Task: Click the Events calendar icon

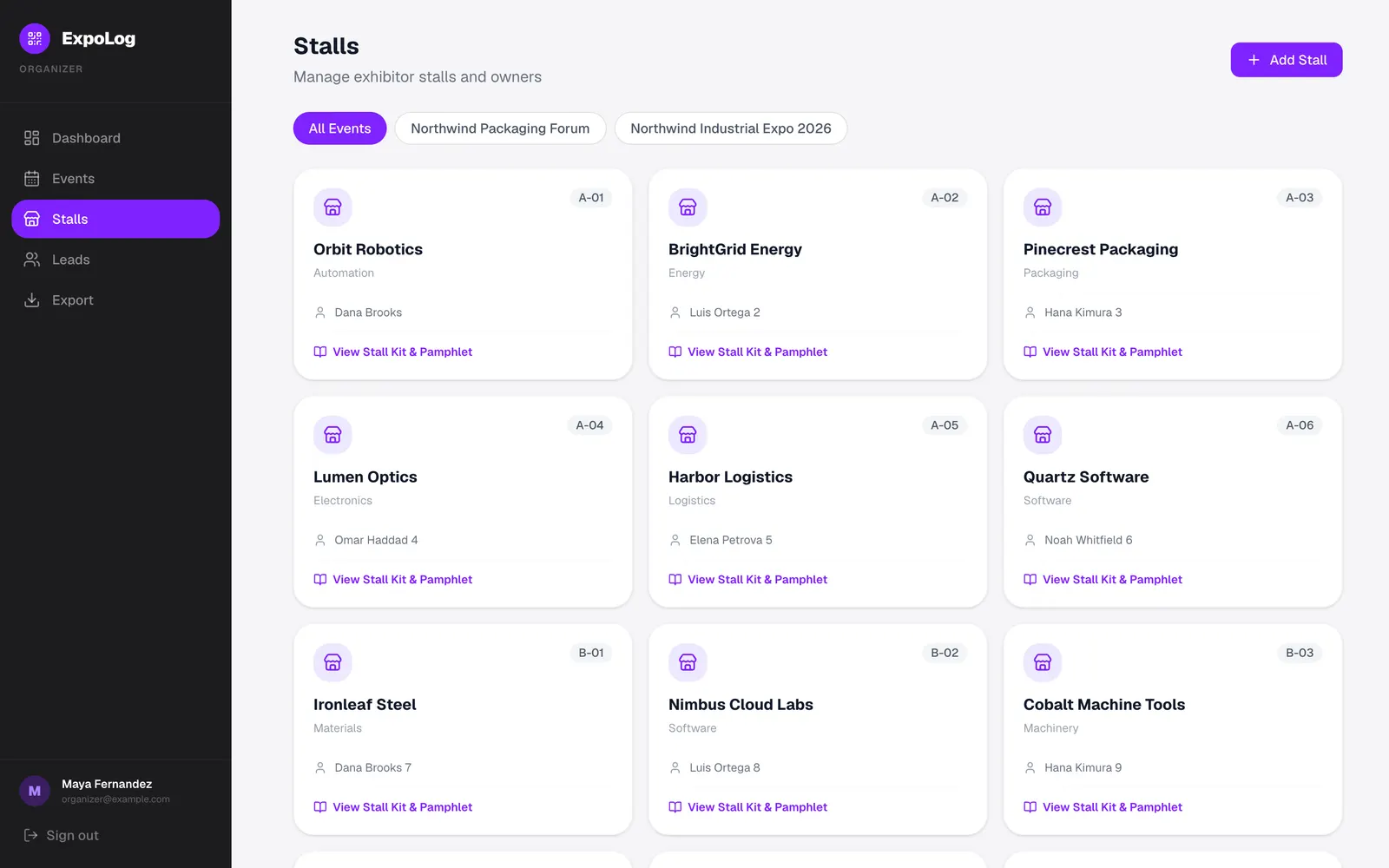Action: [32, 179]
